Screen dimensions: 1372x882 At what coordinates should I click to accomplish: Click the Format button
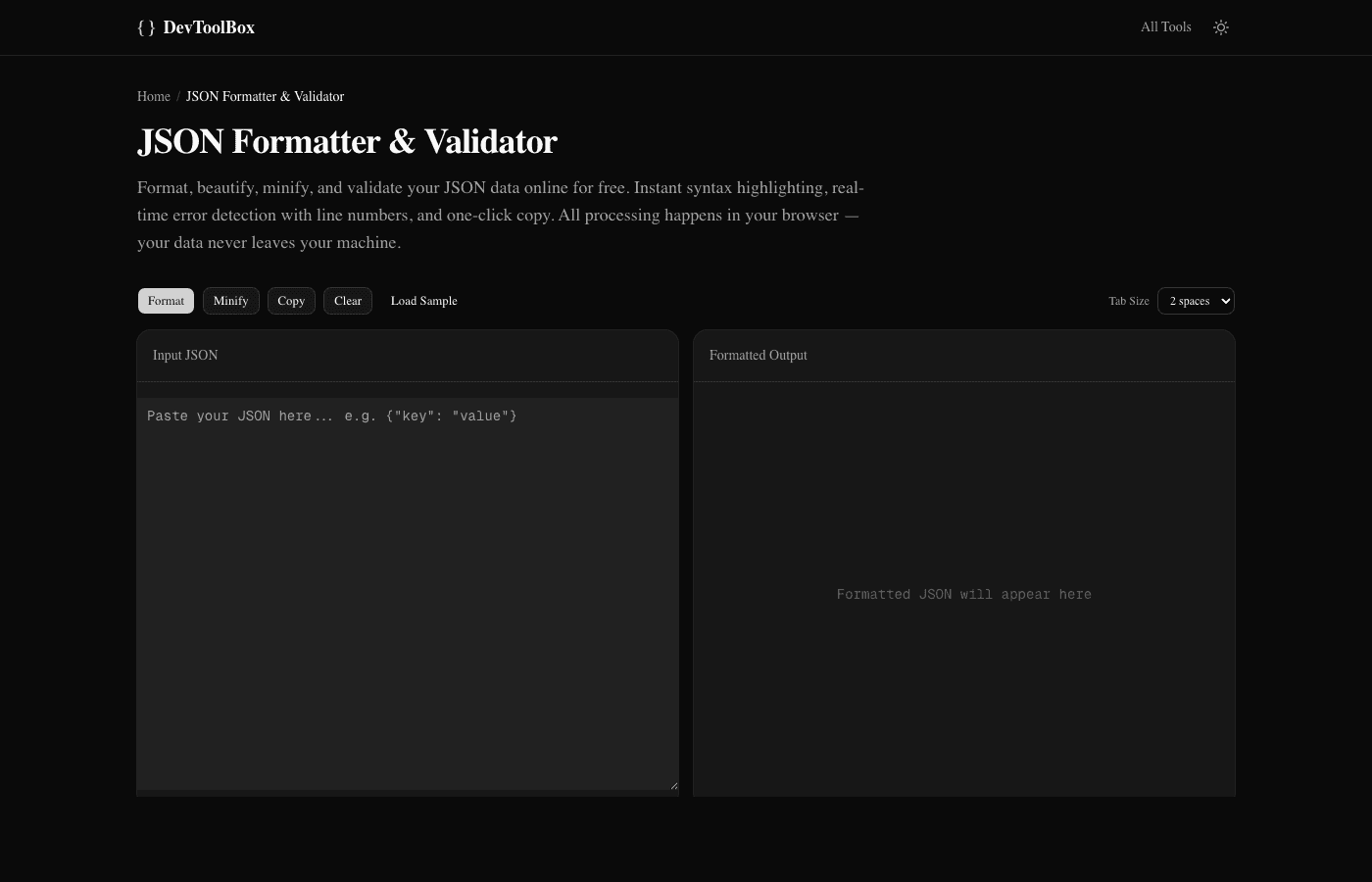166,301
